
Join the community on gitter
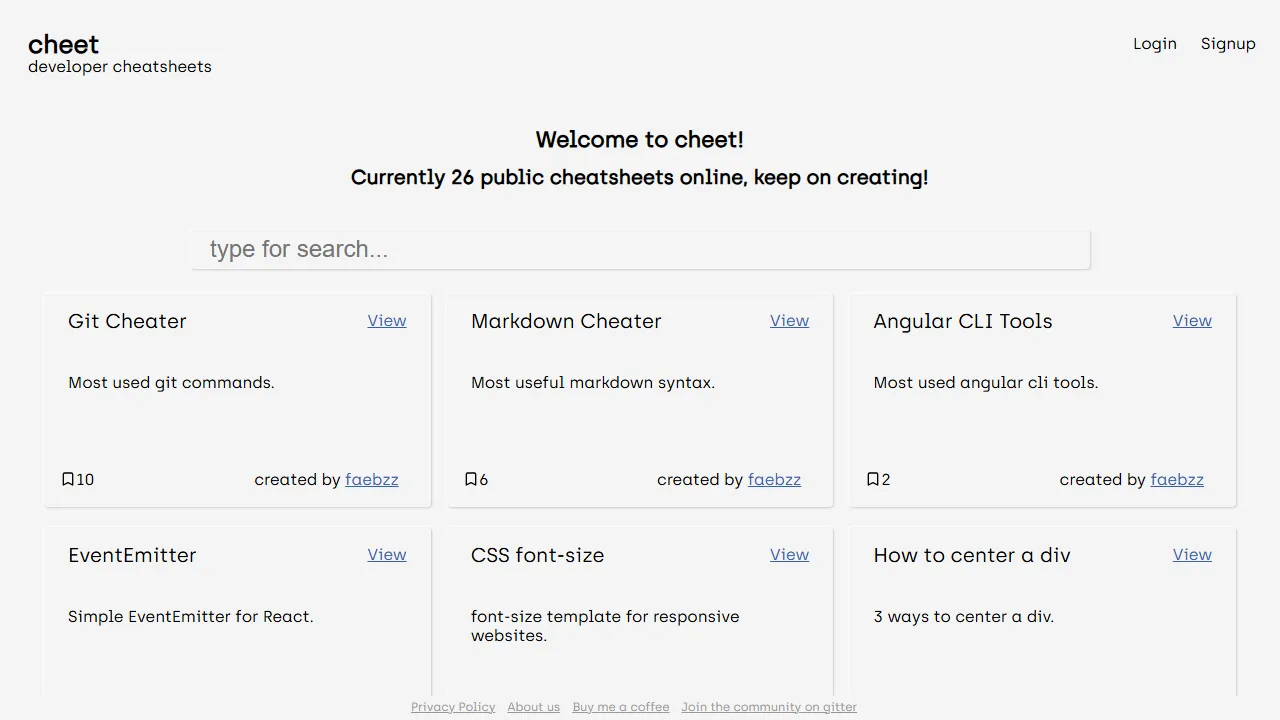click(x=768, y=706)
